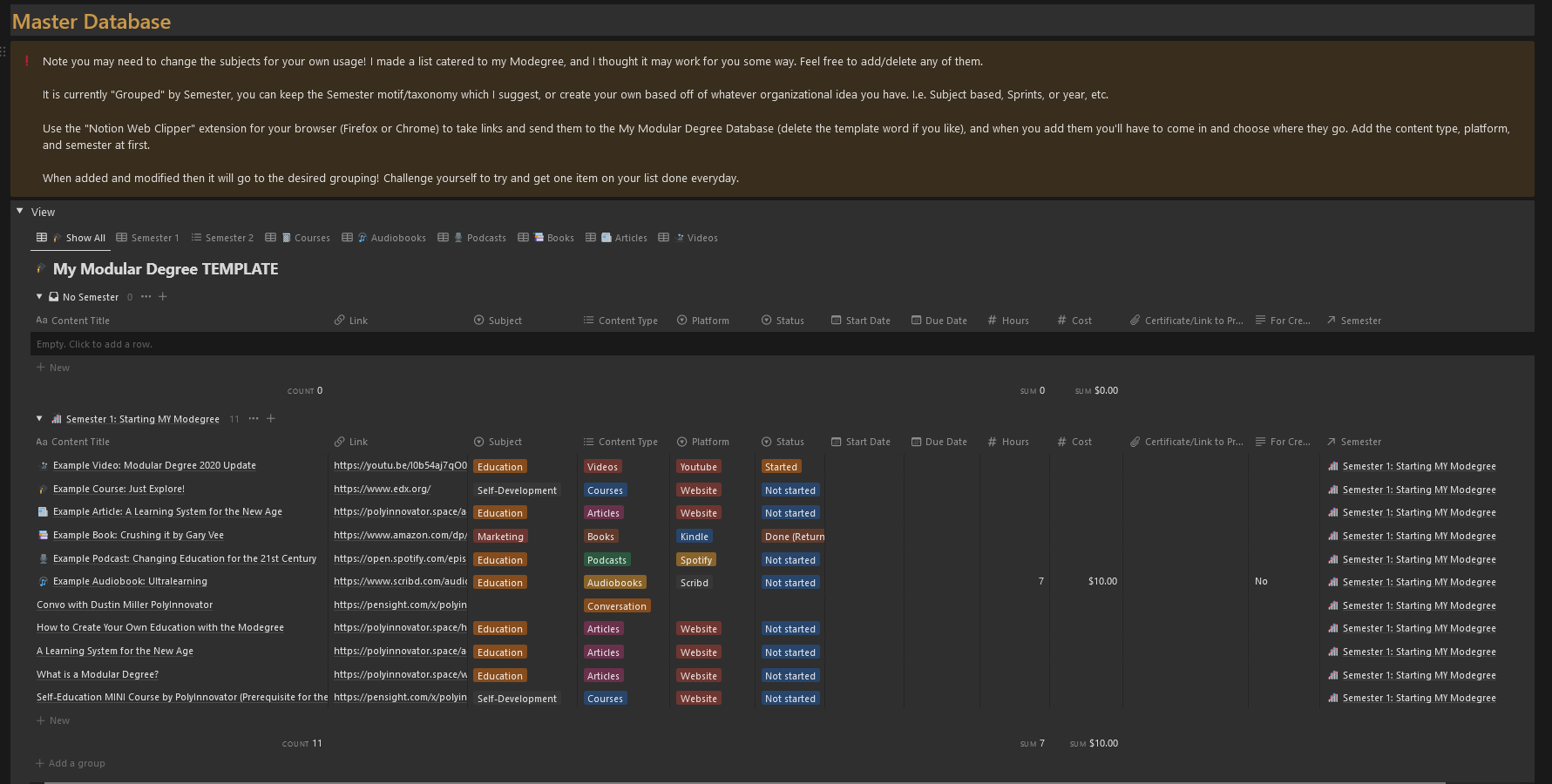Click the 'Empty. Click to add a row' area

pos(94,344)
